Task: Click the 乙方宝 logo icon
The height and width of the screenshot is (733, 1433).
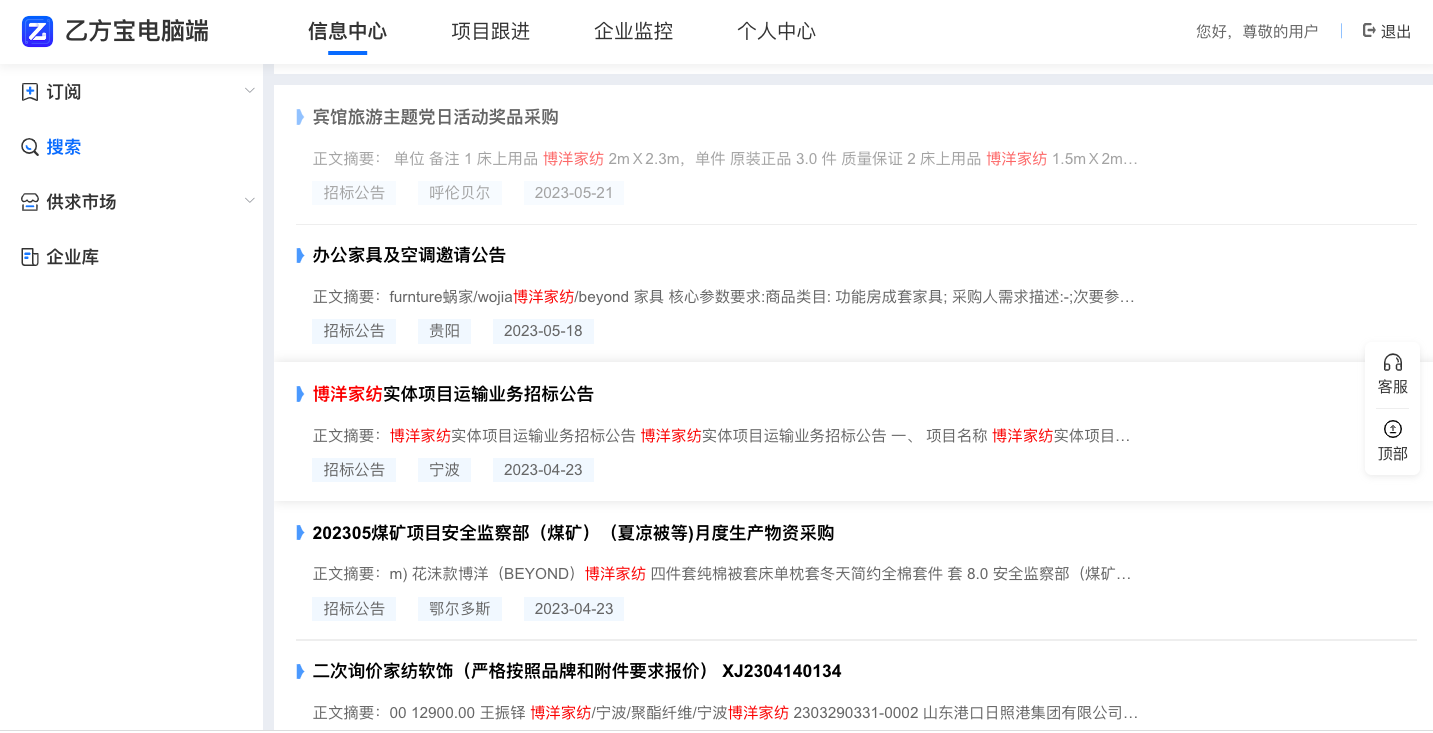Action: point(38,32)
